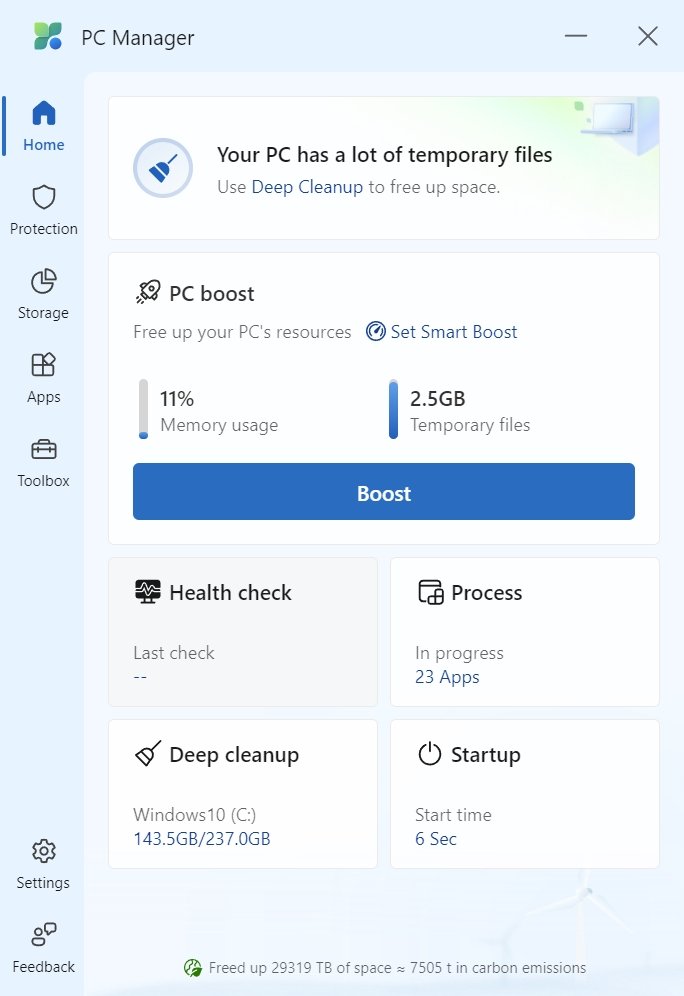684x996 pixels.
Task: Click the 23 Apps link
Action: 447,677
